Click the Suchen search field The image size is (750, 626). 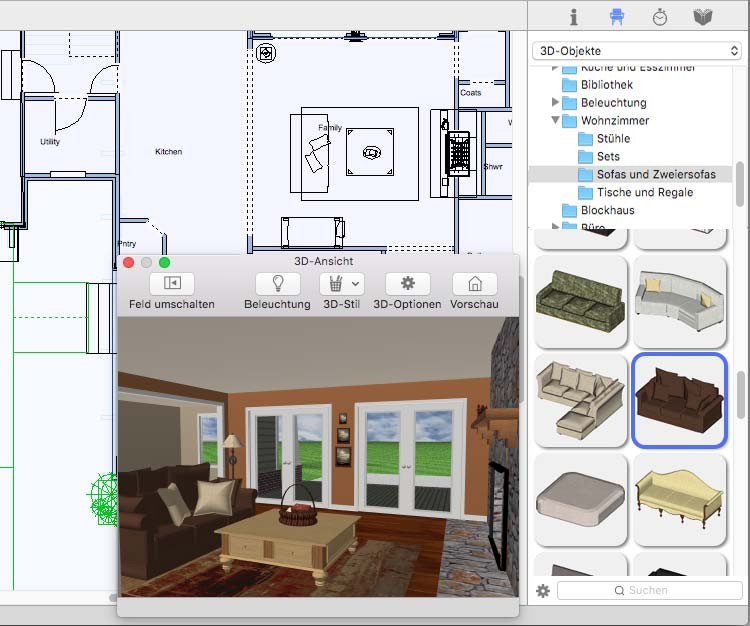point(650,591)
